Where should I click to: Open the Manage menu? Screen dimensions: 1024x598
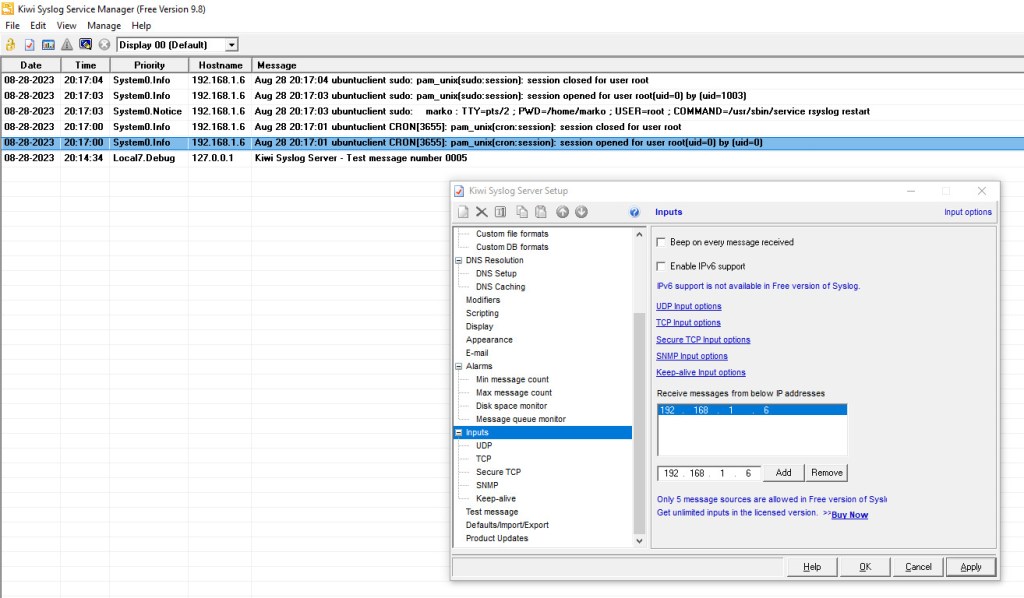coord(104,25)
